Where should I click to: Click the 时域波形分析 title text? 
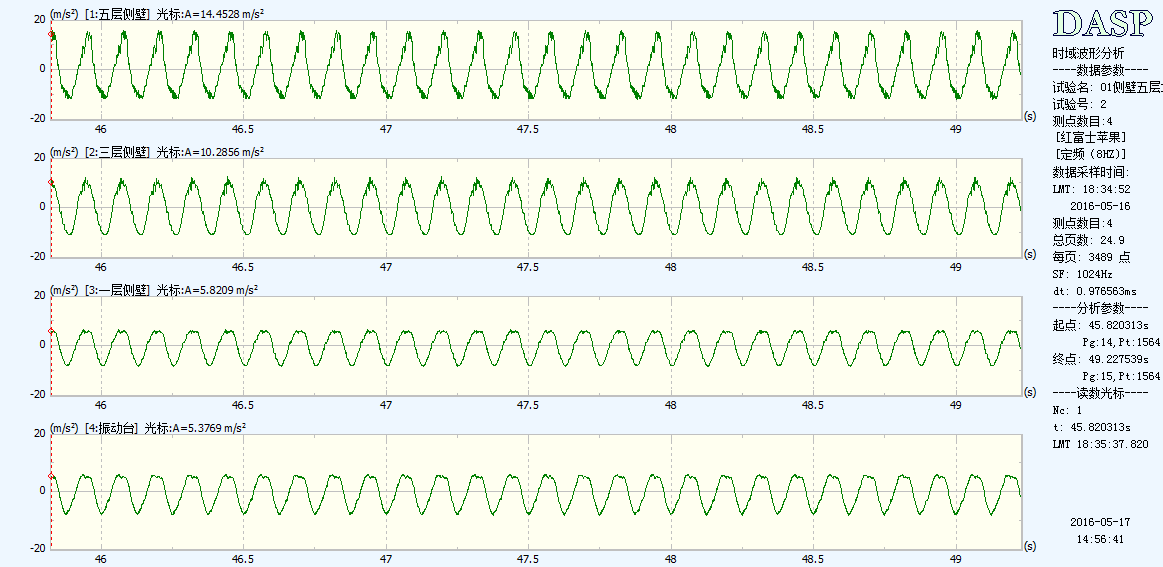click(x=1088, y=53)
